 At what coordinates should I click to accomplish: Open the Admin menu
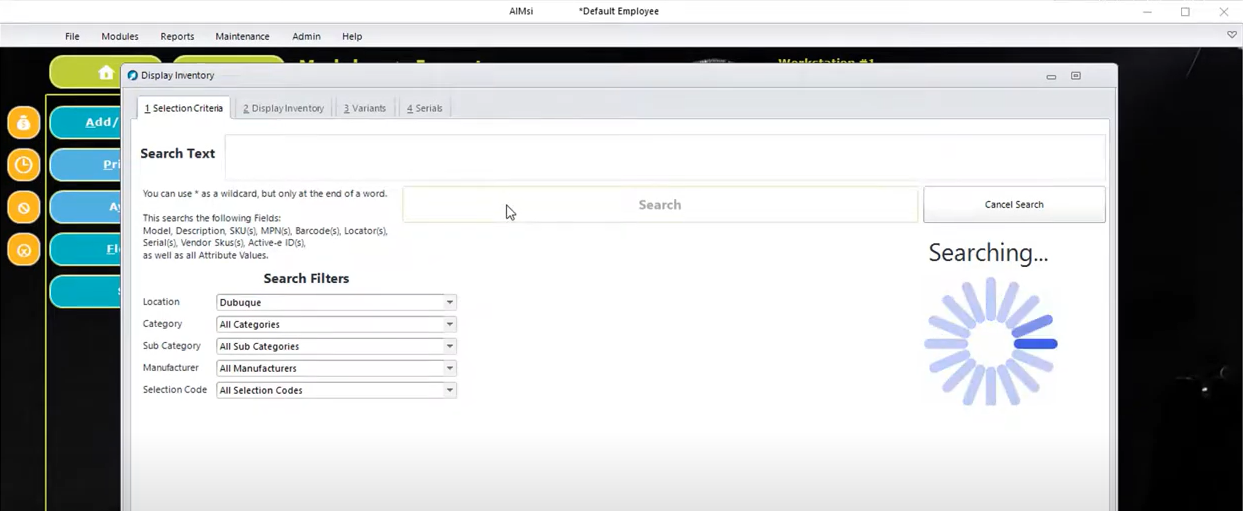click(x=306, y=36)
